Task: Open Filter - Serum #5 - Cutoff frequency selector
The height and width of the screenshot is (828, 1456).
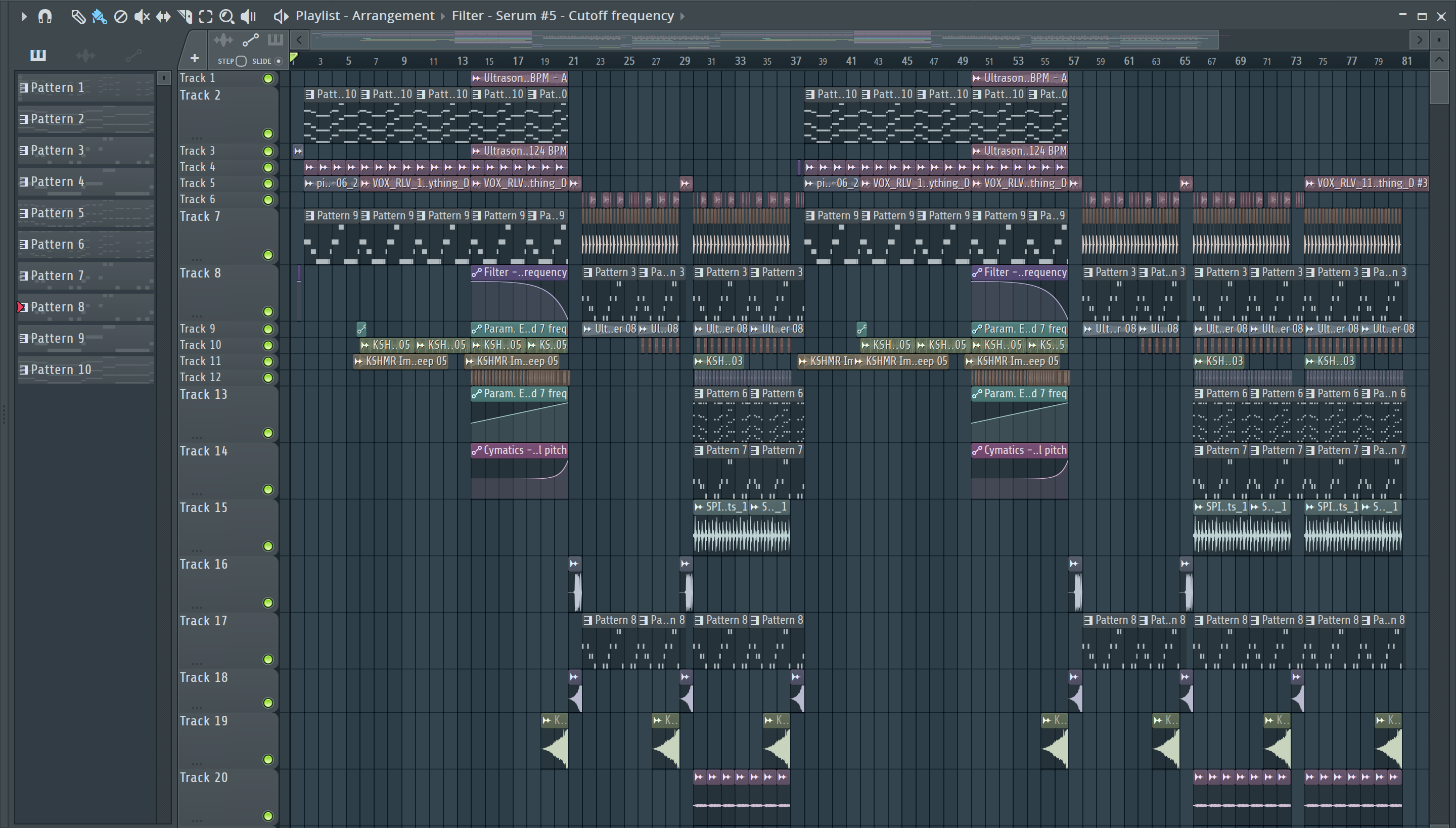Action: point(563,16)
